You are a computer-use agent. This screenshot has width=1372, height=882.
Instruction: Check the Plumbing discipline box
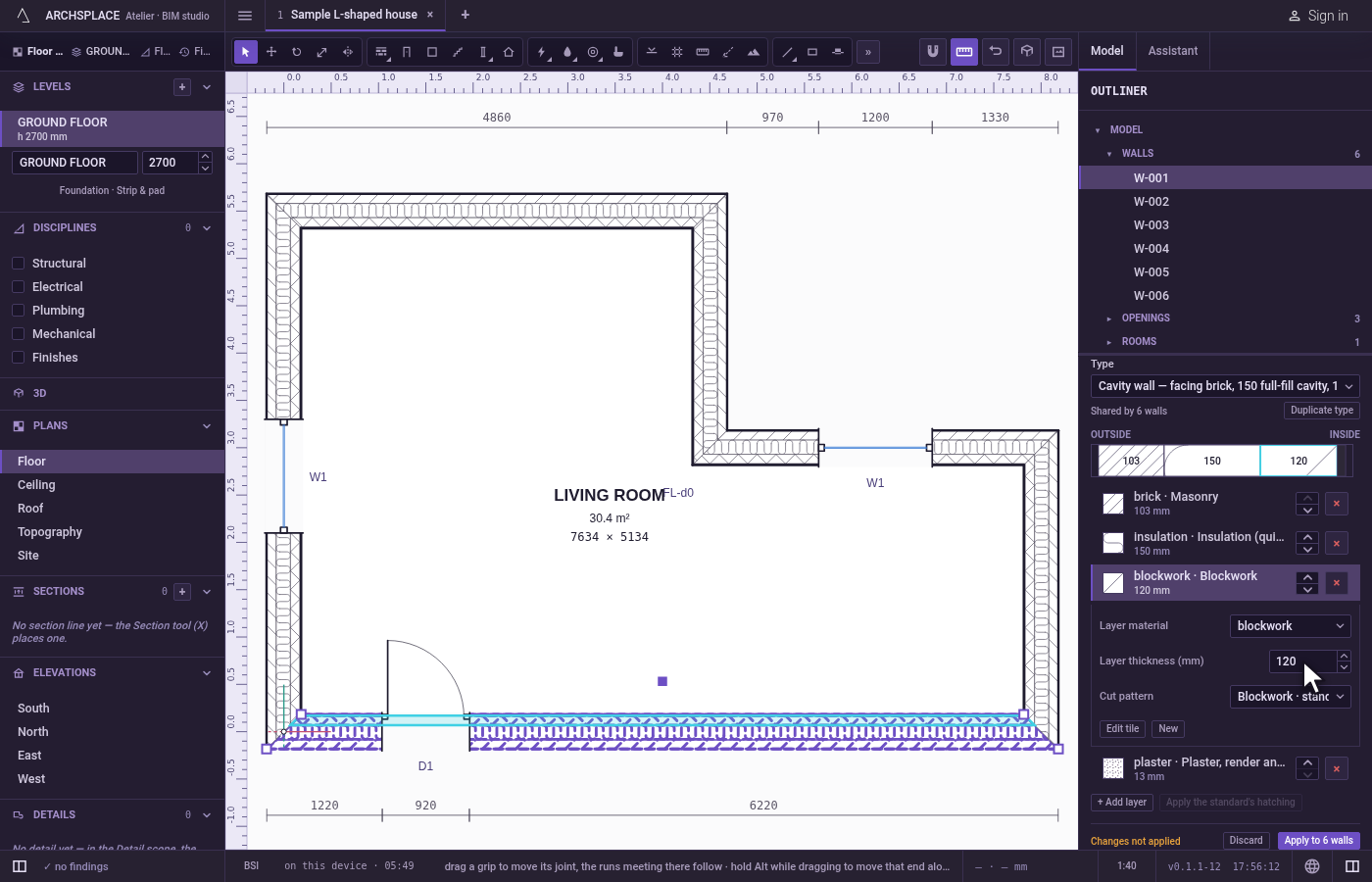[18, 311]
